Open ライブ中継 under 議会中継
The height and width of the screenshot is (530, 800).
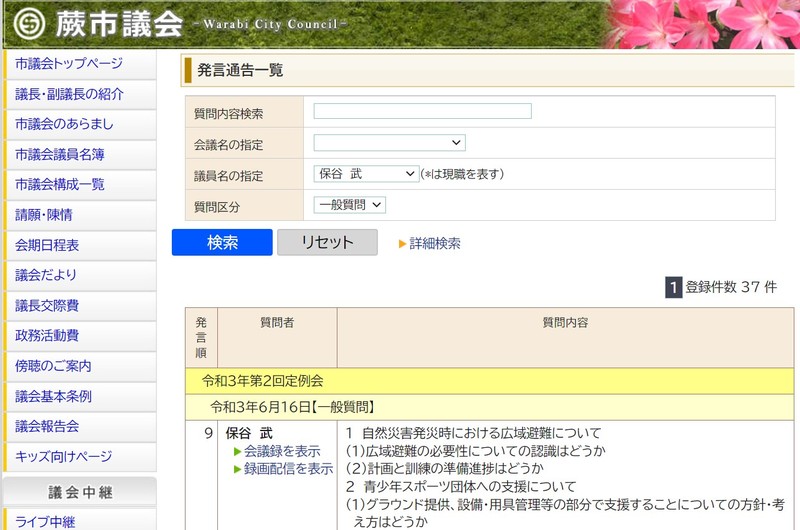(45, 521)
